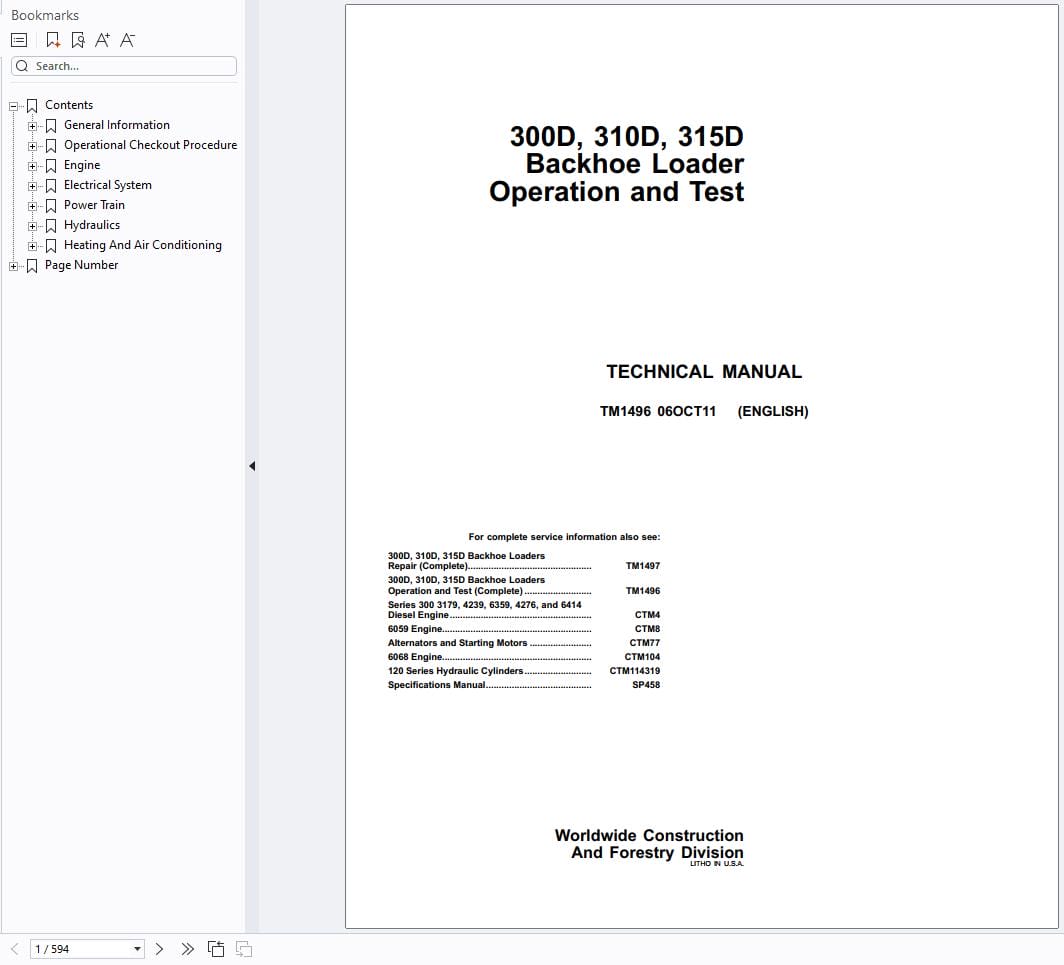This screenshot has width=1064, height=965.
Task: Click 'Worldwide Construction' footer text
Action: click(x=649, y=835)
